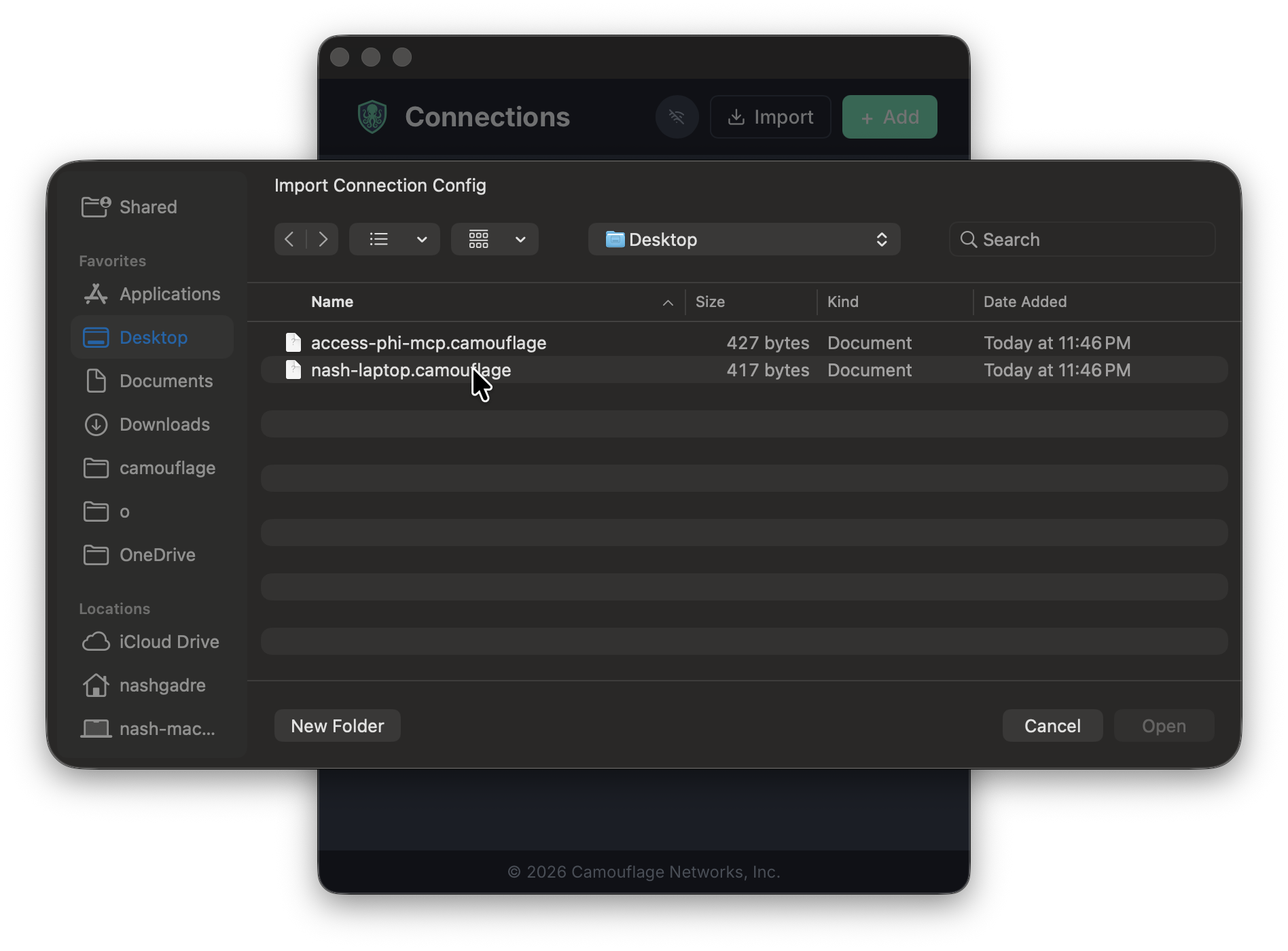Click the camouflage folder icon
This screenshot has width=1288, height=951.
(96, 467)
